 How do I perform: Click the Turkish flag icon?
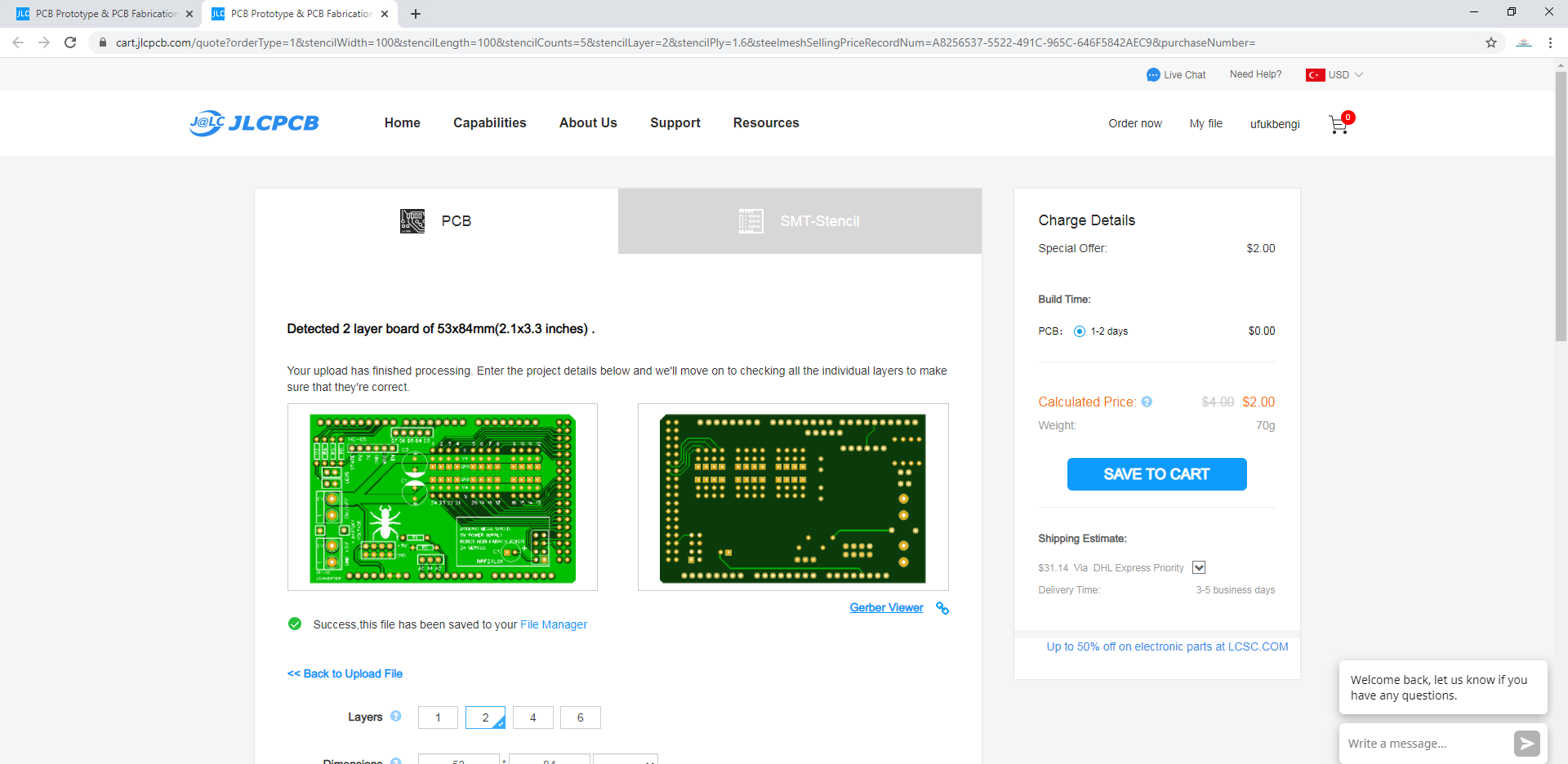(1315, 75)
